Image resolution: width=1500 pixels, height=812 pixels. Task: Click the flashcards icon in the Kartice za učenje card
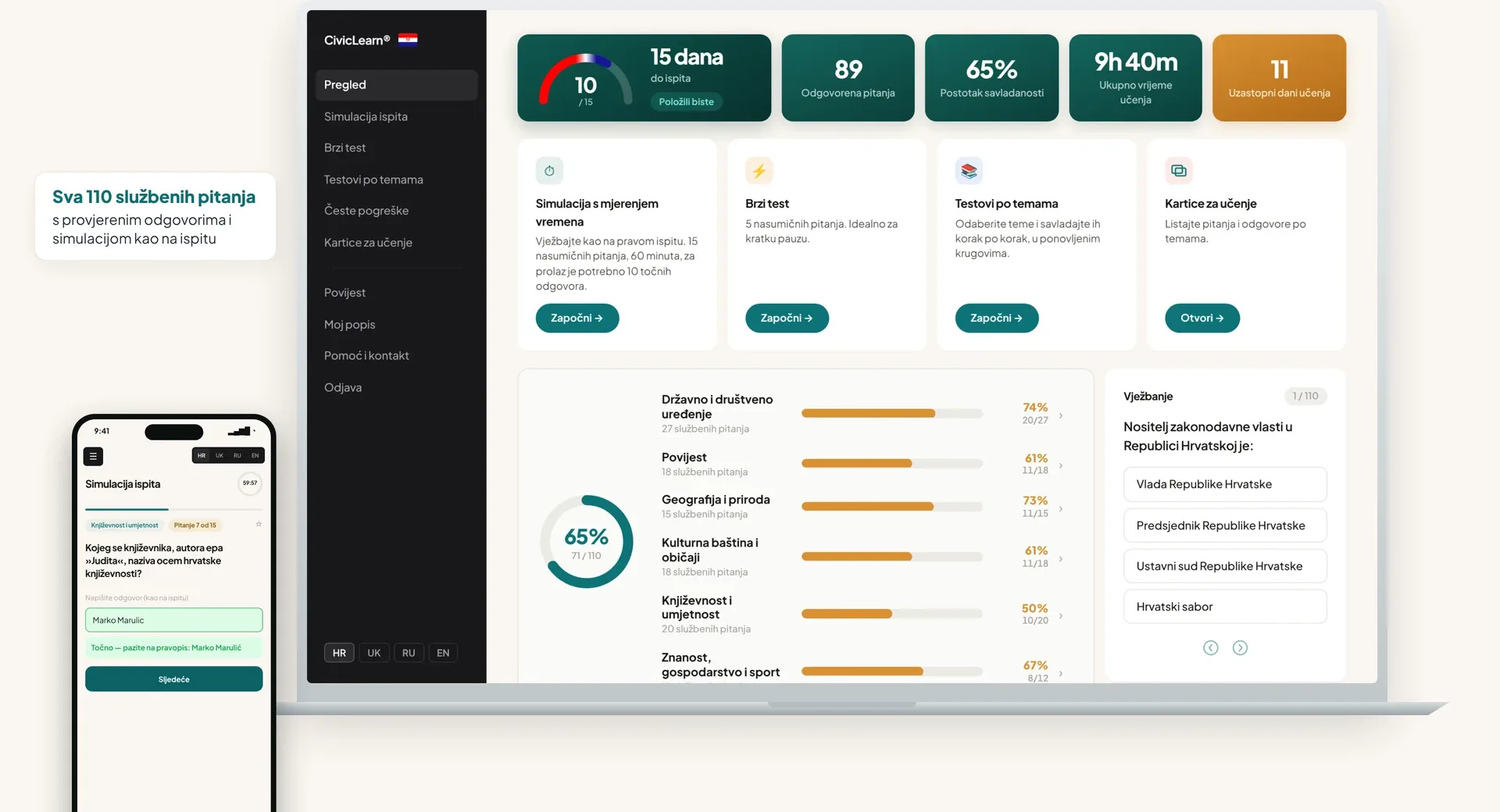coord(1179,171)
